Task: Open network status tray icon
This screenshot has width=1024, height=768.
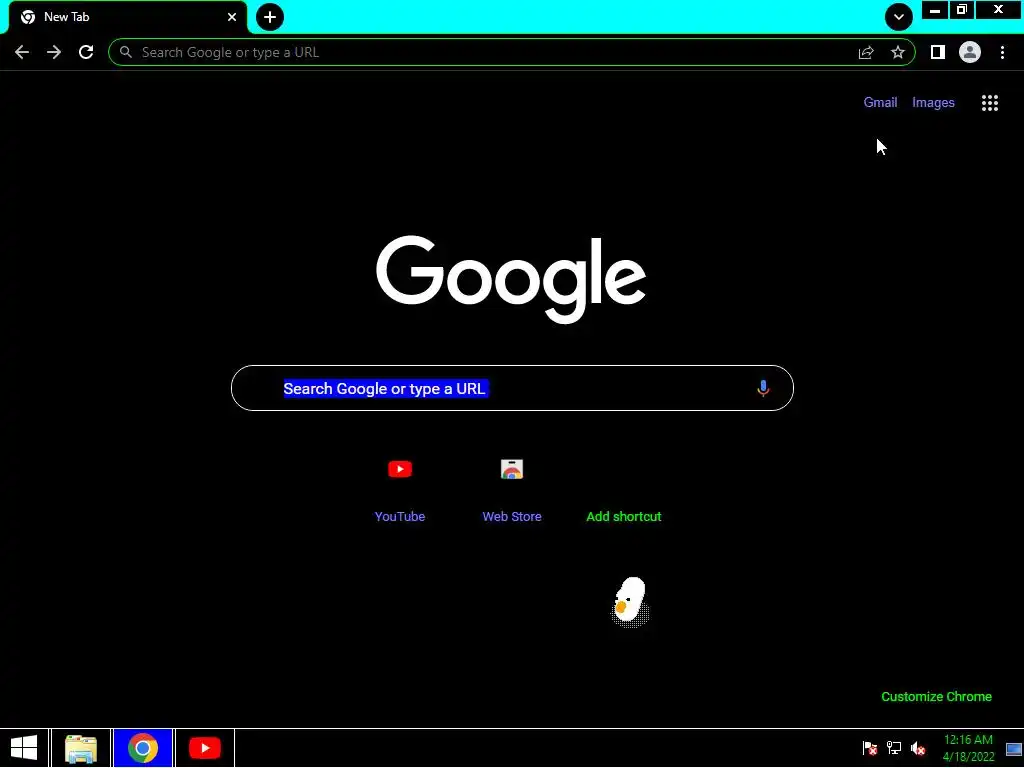Action: pos(894,748)
